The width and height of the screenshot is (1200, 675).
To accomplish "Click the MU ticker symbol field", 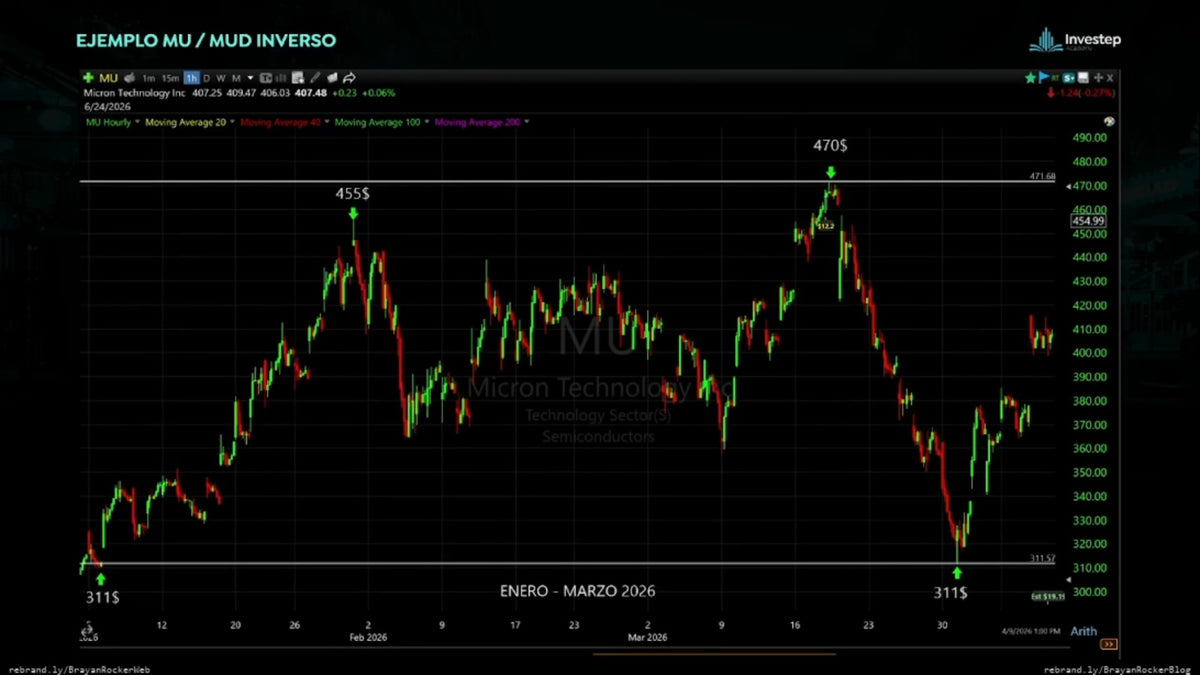I will pos(109,78).
